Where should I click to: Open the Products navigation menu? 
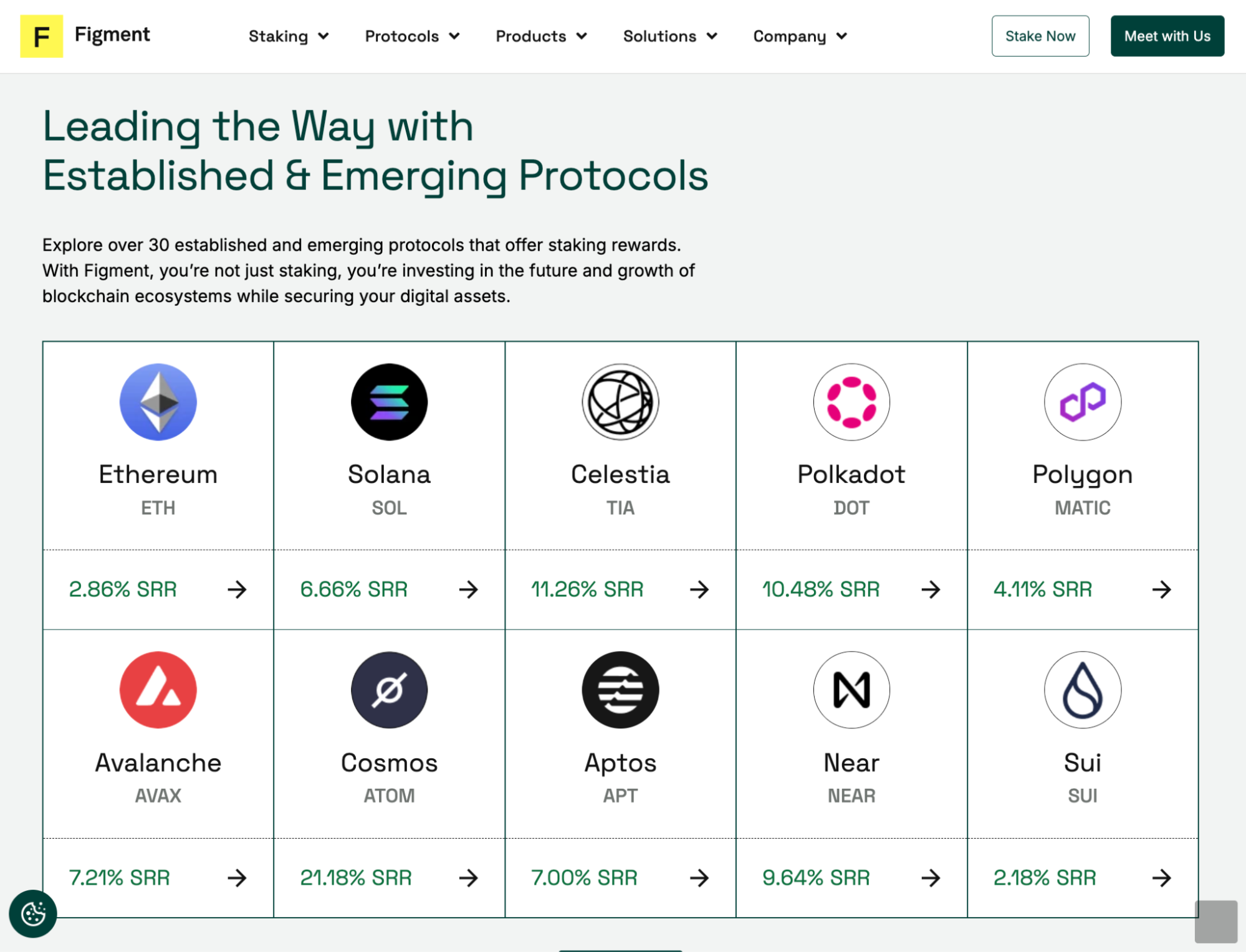coord(541,36)
